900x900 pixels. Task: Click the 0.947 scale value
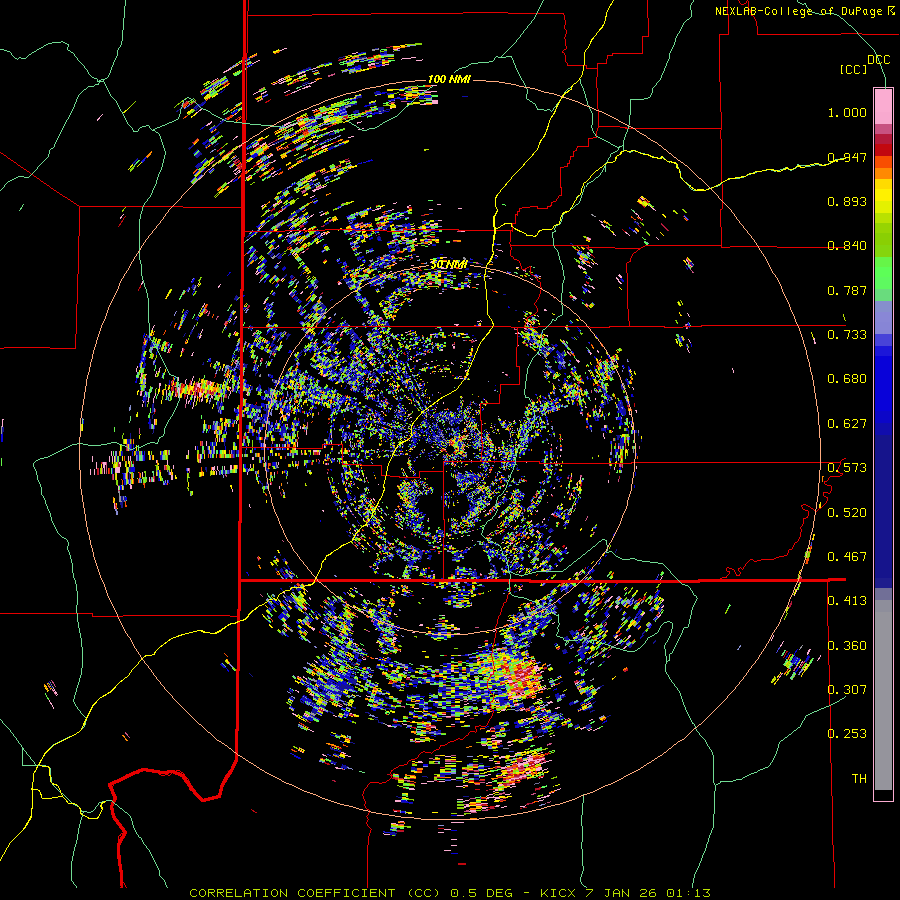(x=847, y=157)
